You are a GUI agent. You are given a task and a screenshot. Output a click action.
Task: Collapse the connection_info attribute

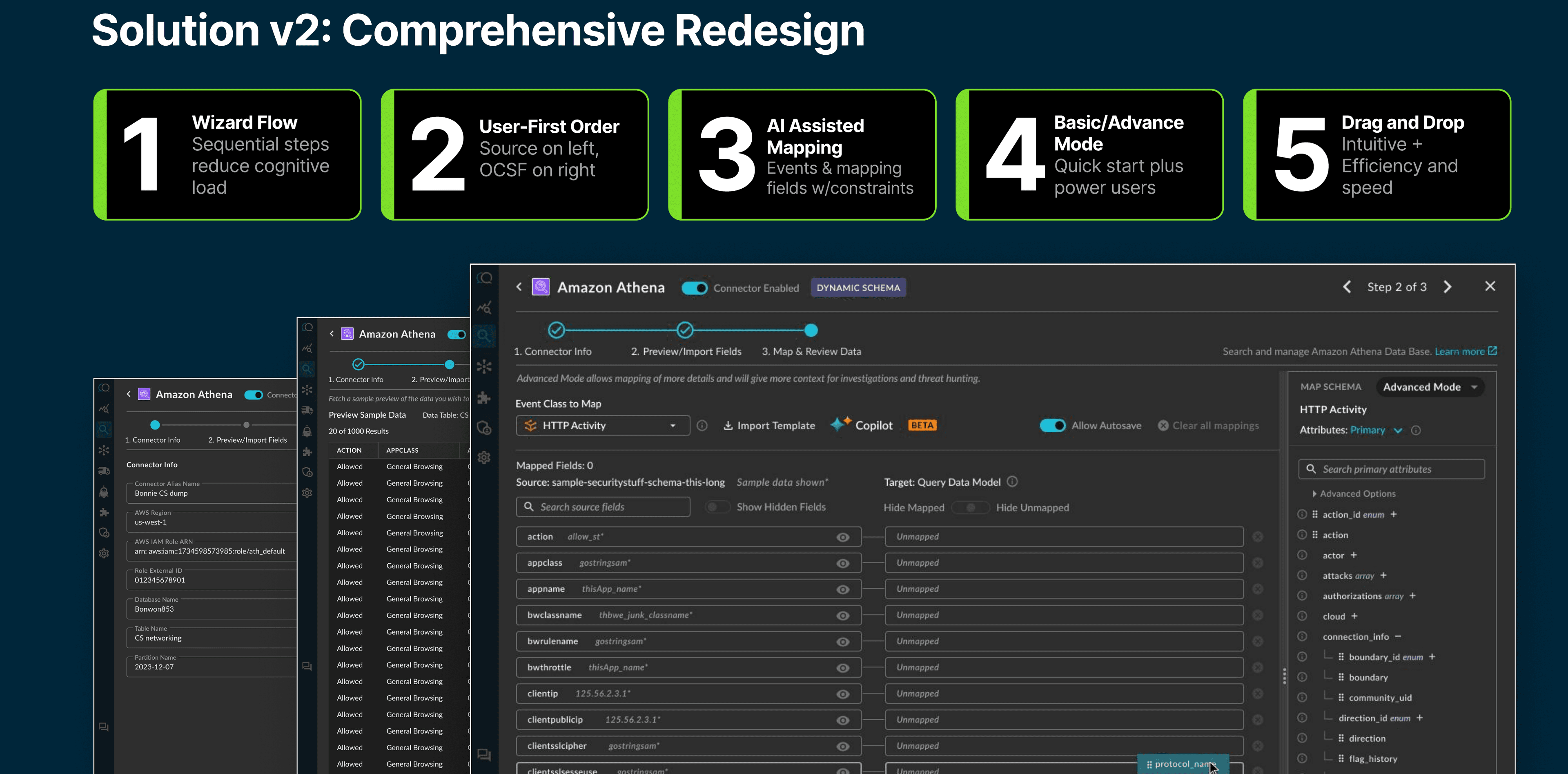[1398, 636]
